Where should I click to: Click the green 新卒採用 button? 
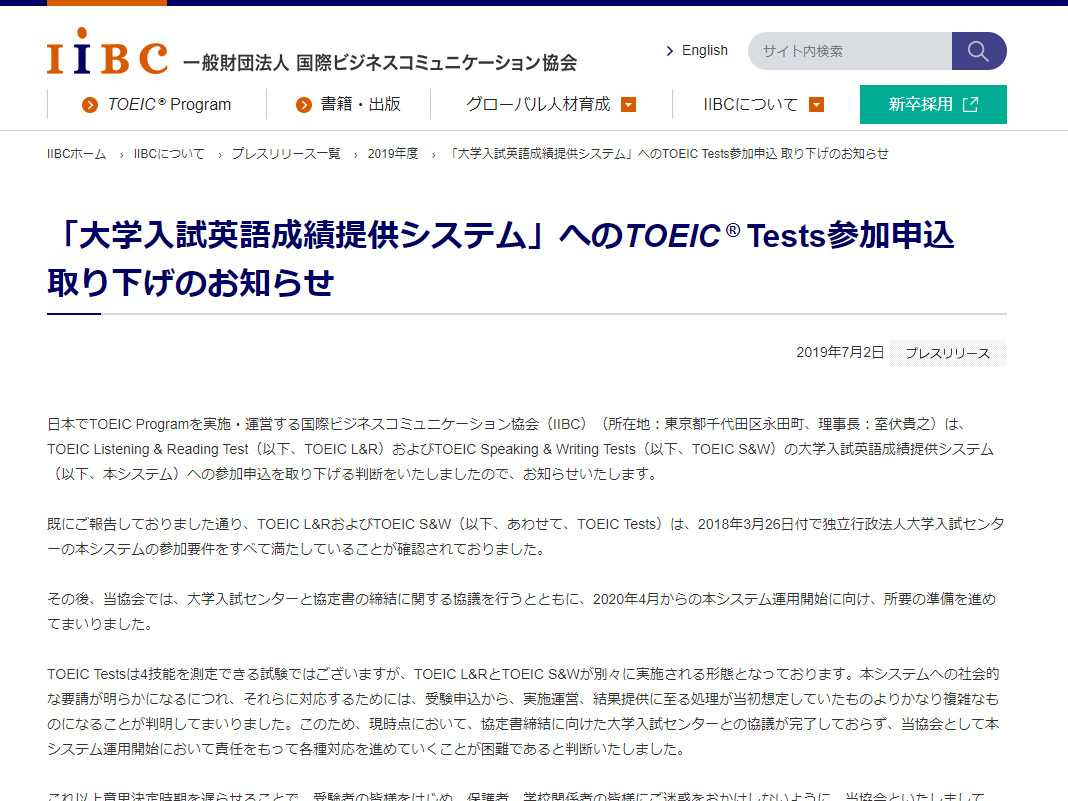click(925, 104)
